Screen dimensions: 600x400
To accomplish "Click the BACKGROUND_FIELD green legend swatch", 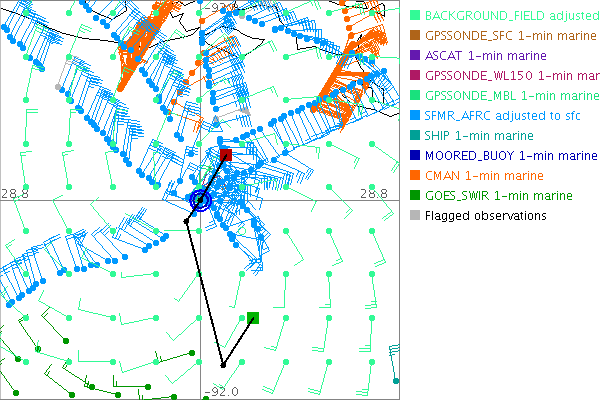I will point(415,17).
